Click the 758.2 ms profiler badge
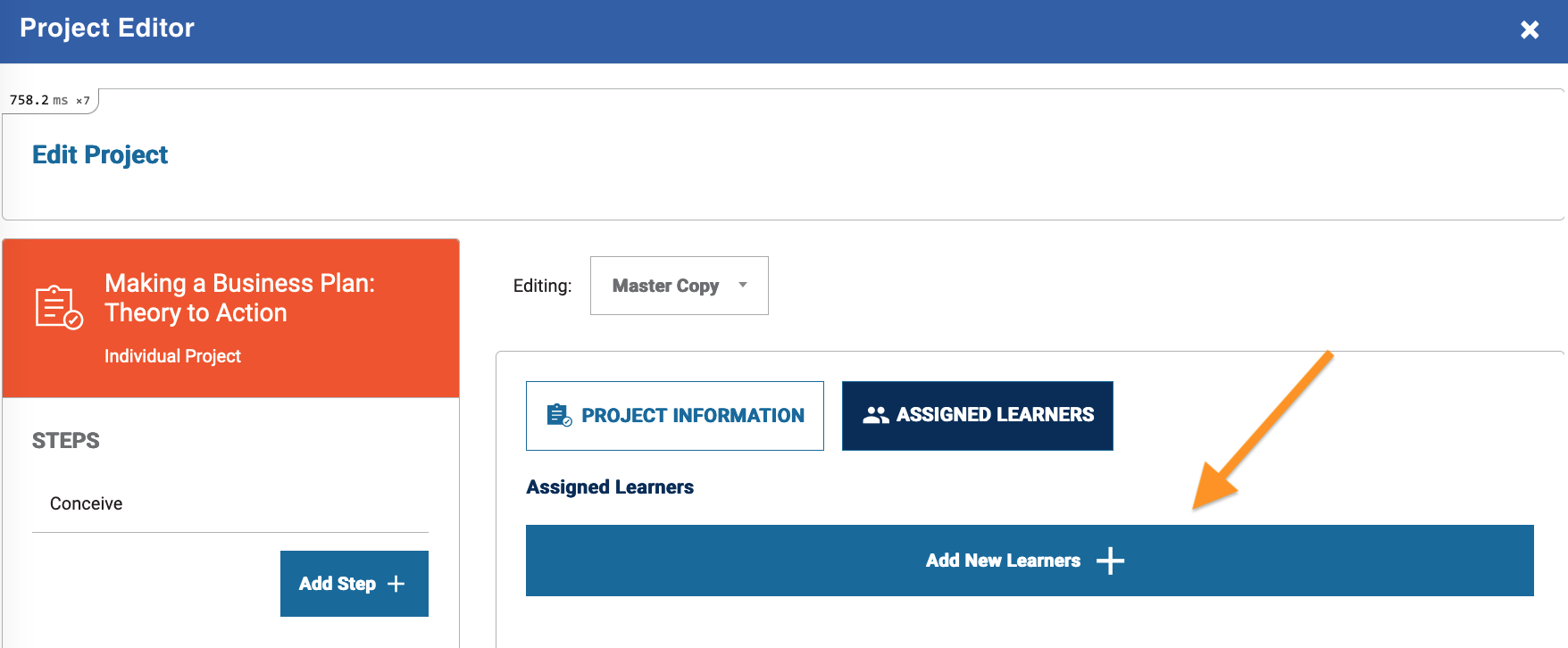The image size is (1568, 648). [50, 100]
